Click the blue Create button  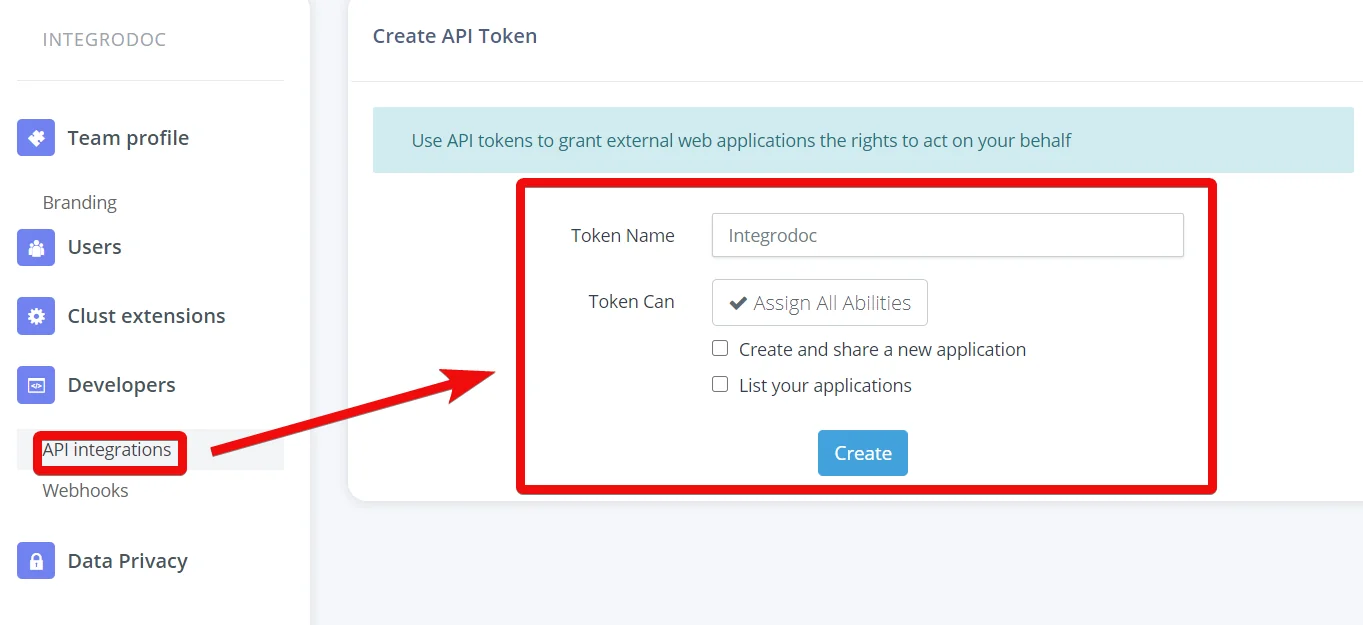tap(863, 453)
